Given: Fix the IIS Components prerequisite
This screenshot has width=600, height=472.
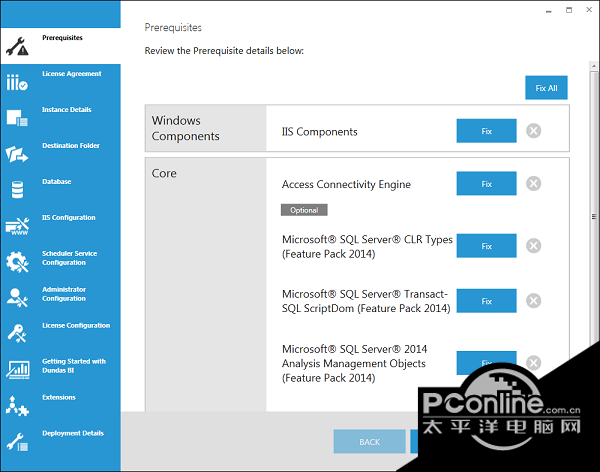Looking at the screenshot, I should click(x=486, y=131).
